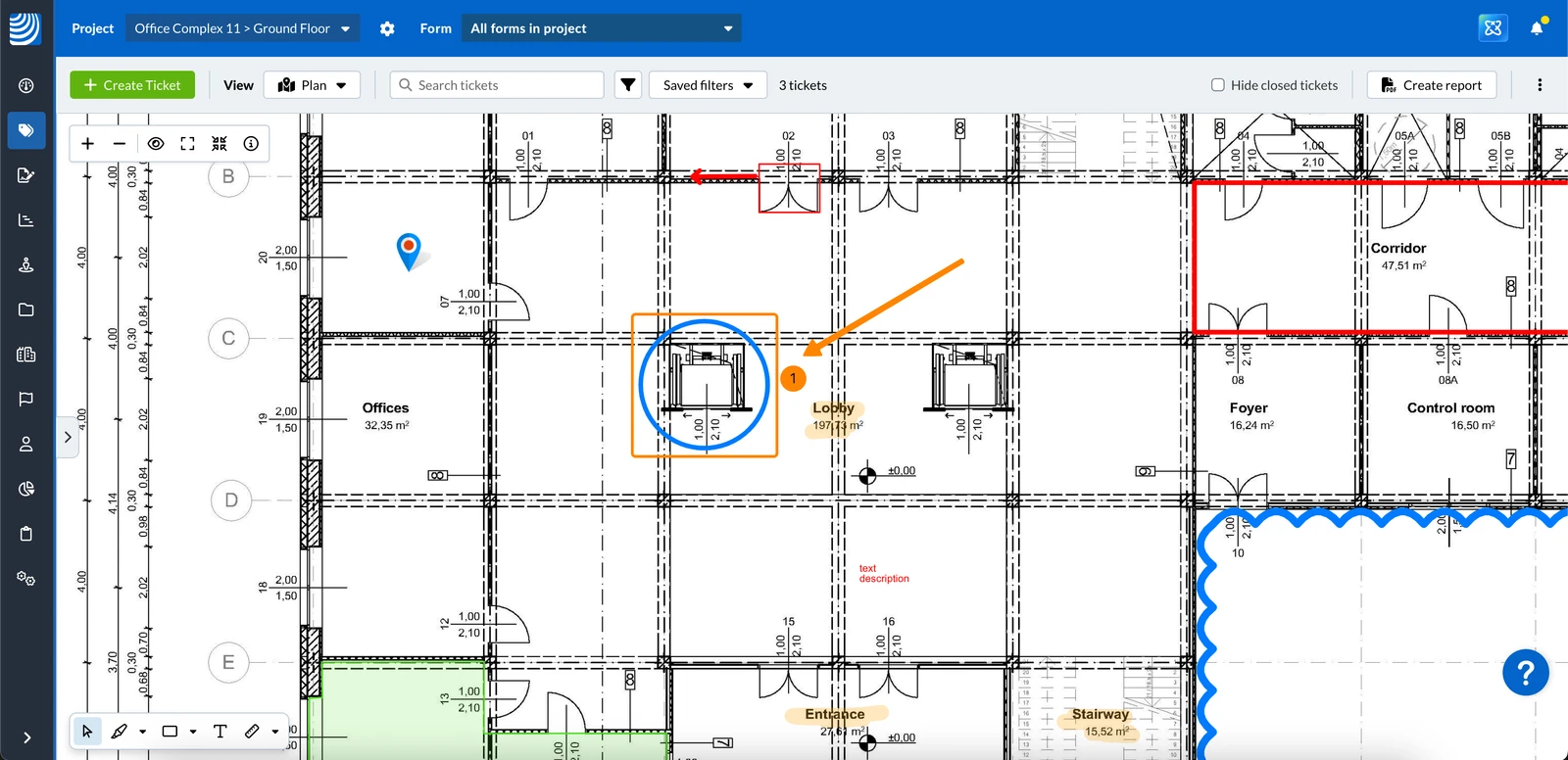This screenshot has width=1568, height=760.
Task: Open the Plan view dropdown
Action: point(312,85)
